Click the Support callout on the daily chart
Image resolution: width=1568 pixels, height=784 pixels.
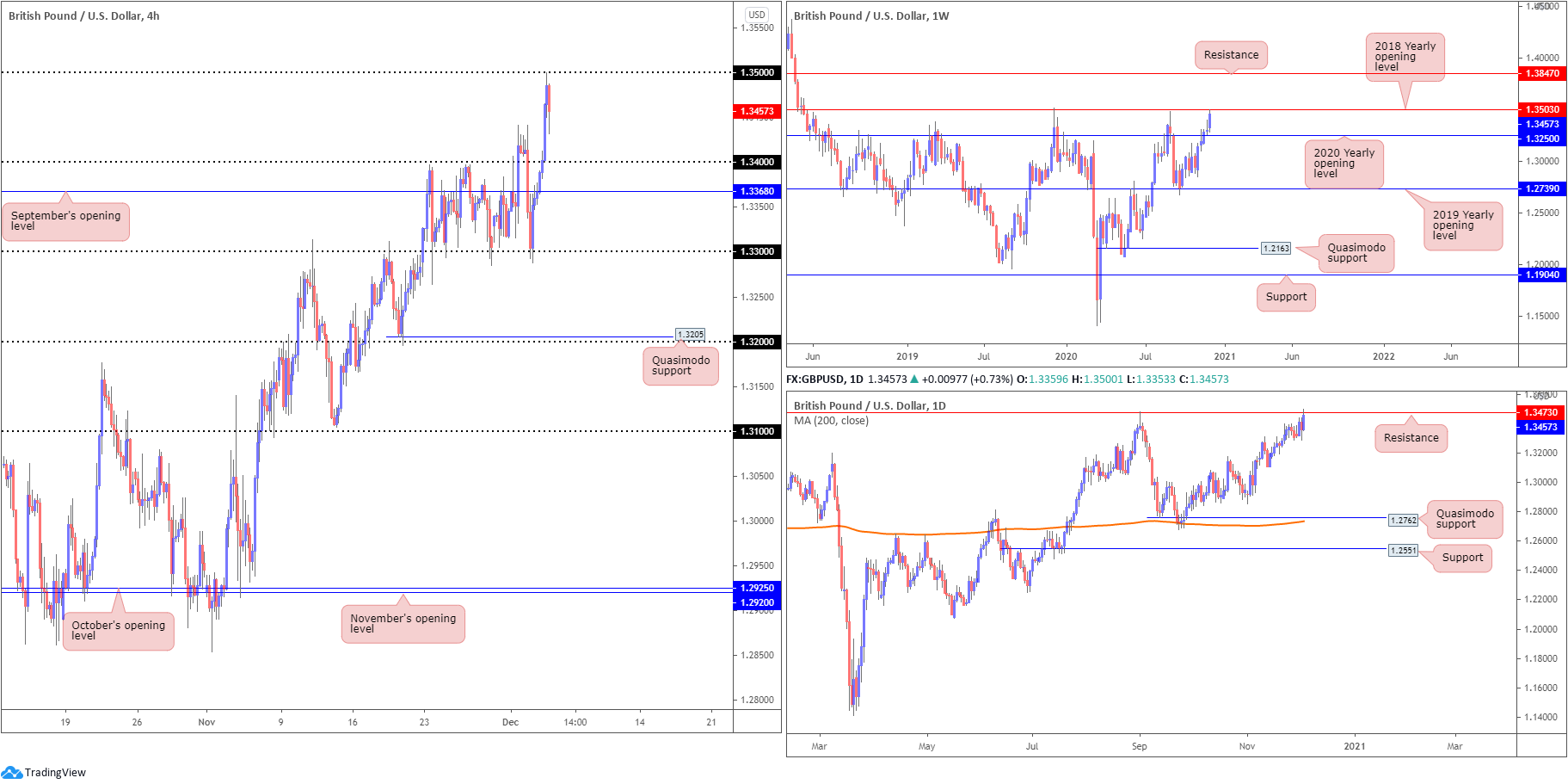(1462, 558)
